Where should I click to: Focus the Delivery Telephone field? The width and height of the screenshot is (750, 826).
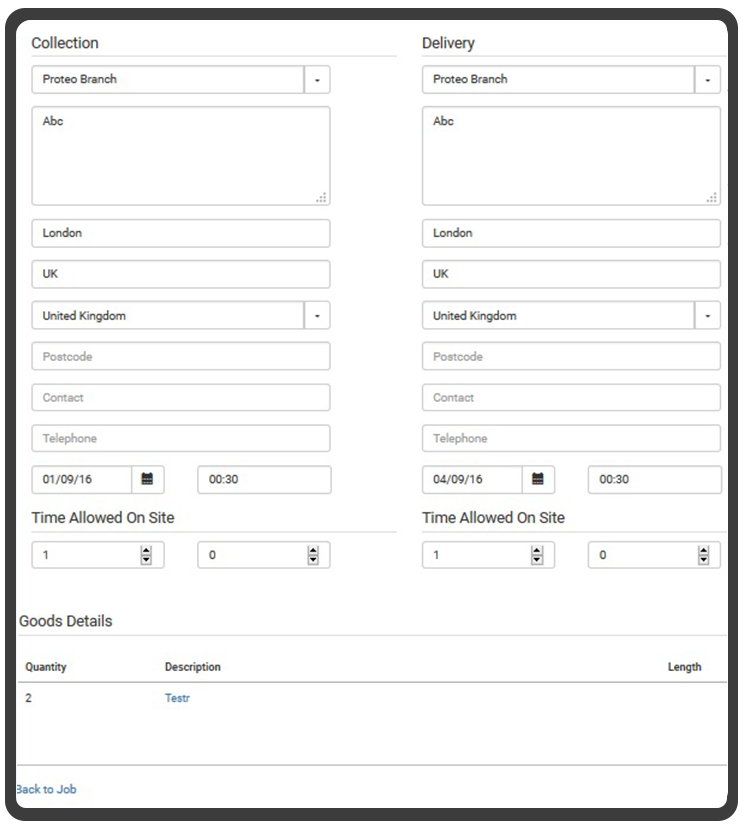(x=571, y=438)
